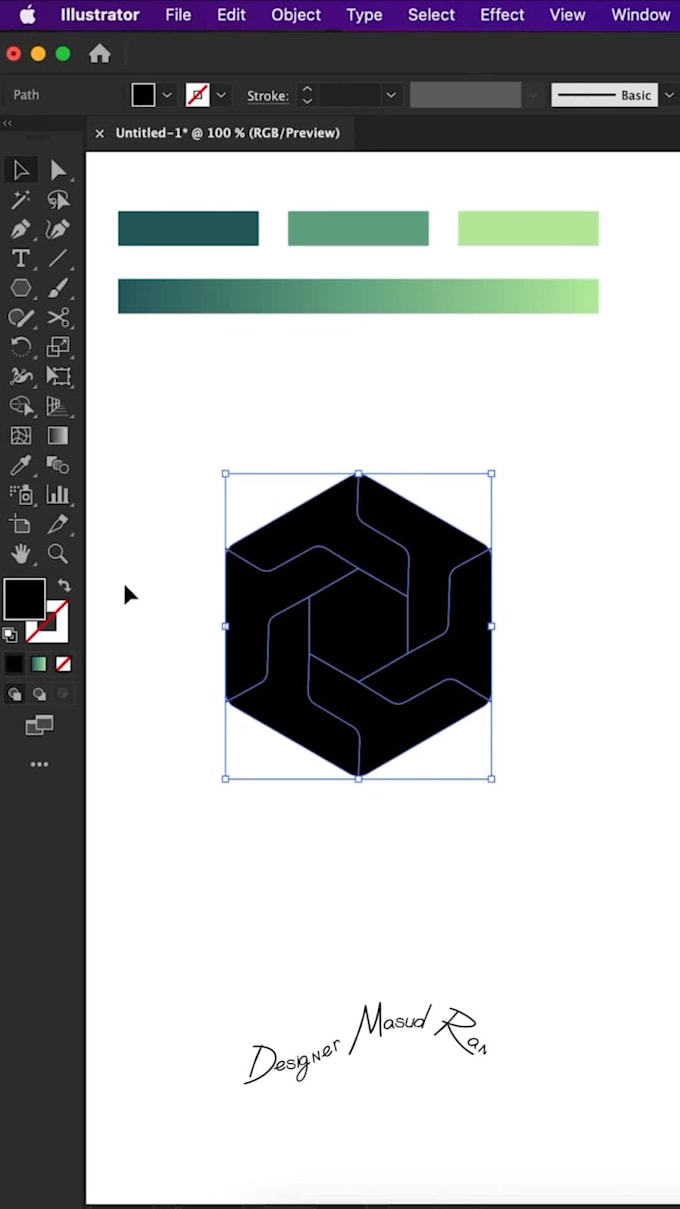Select the Curvature tool

tap(58, 229)
